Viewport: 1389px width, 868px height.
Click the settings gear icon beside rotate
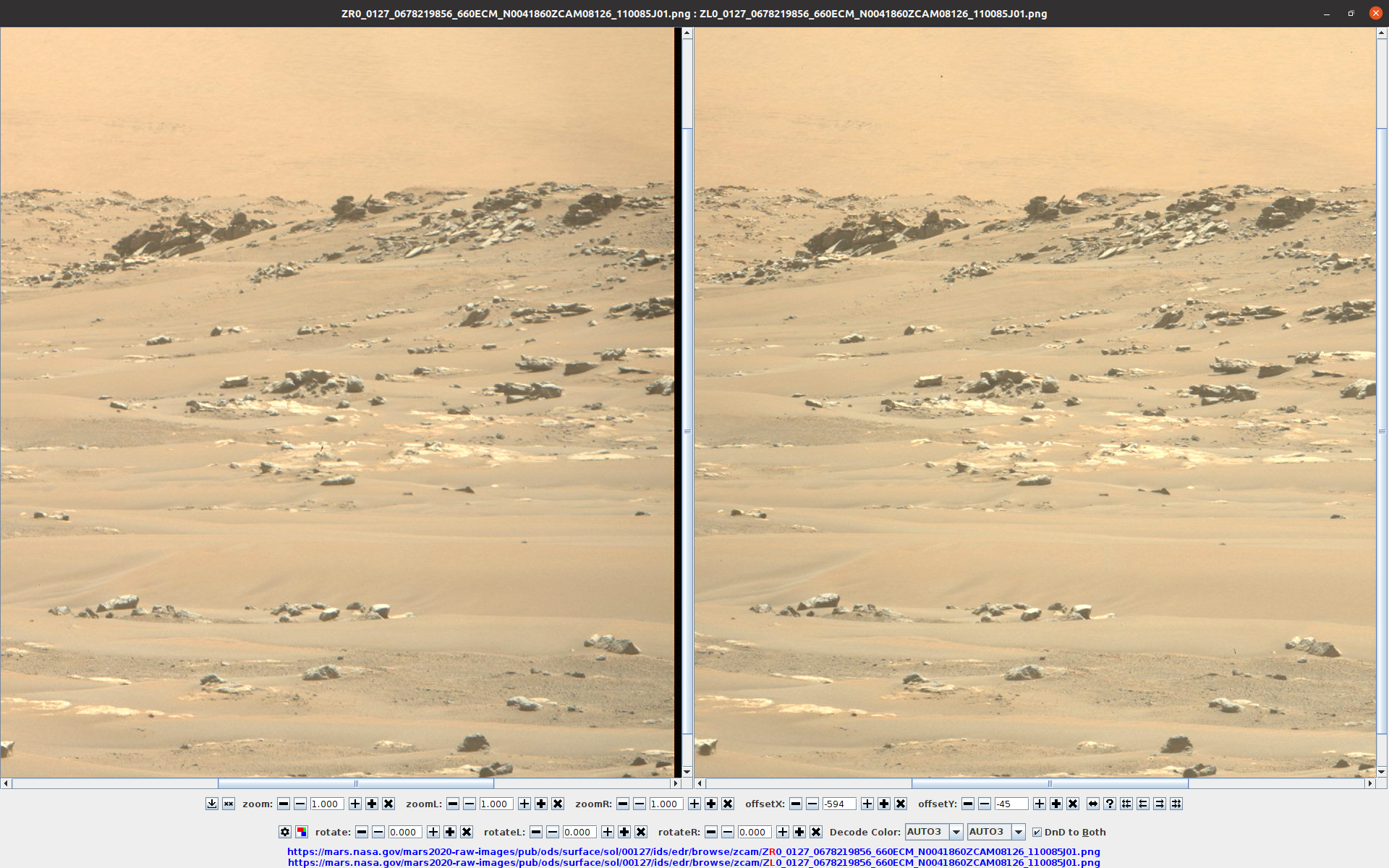point(285,832)
